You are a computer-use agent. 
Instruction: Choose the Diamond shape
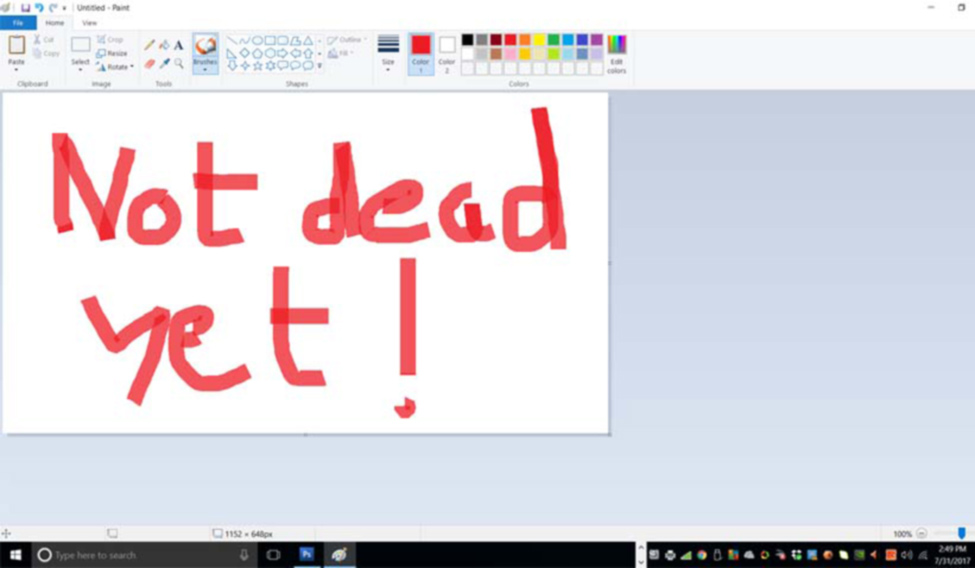244,53
